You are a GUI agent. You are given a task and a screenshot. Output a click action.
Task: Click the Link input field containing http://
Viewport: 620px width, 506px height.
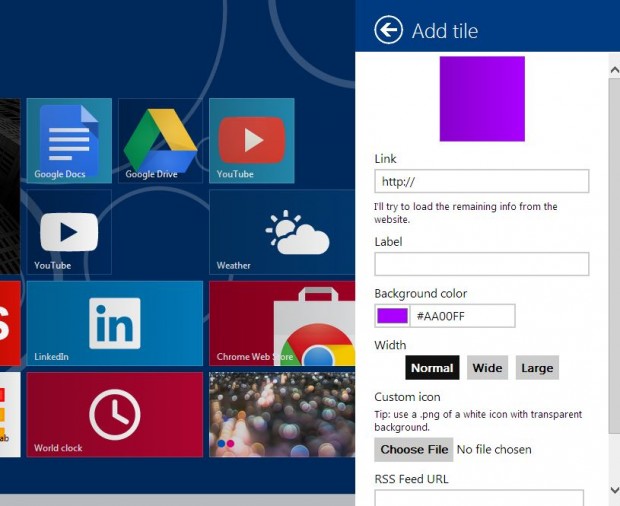click(482, 181)
